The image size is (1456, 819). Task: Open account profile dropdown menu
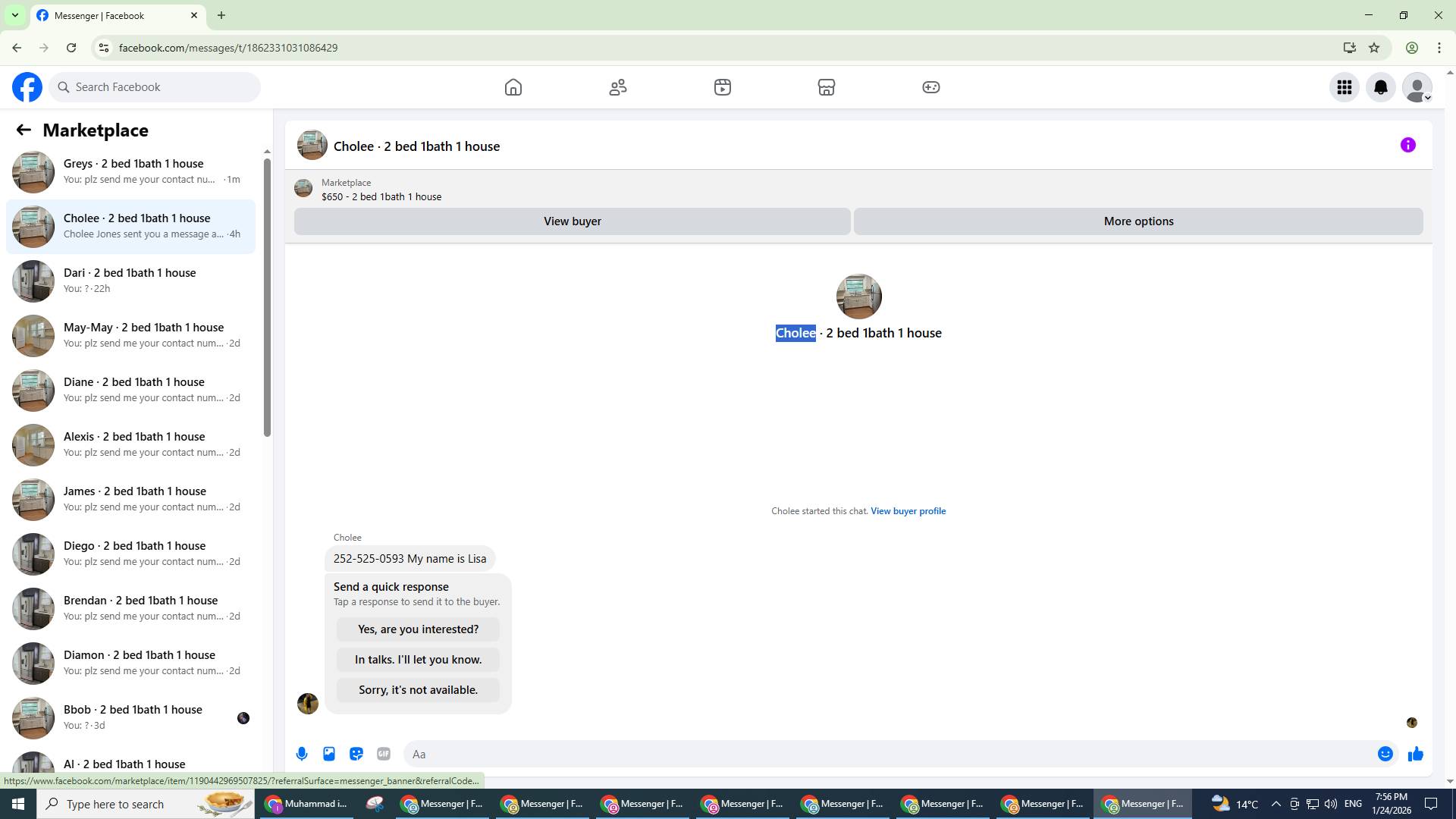click(x=1417, y=87)
